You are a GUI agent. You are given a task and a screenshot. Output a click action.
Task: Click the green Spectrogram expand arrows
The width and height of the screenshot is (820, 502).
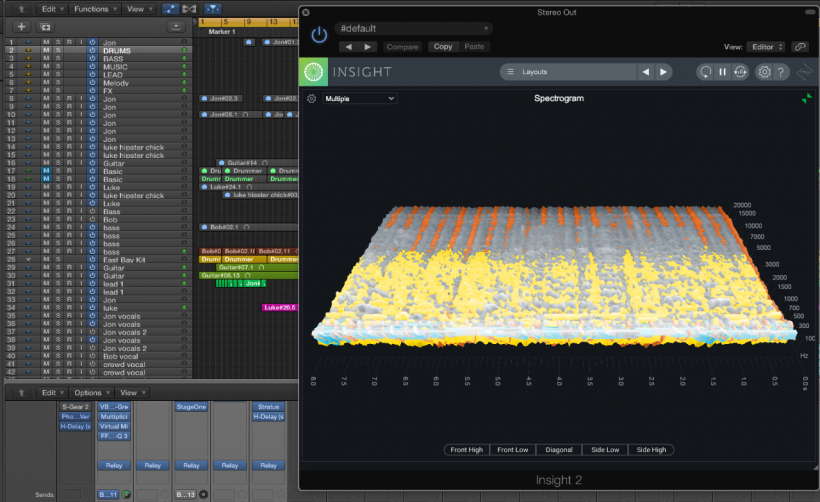[x=806, y=99]
